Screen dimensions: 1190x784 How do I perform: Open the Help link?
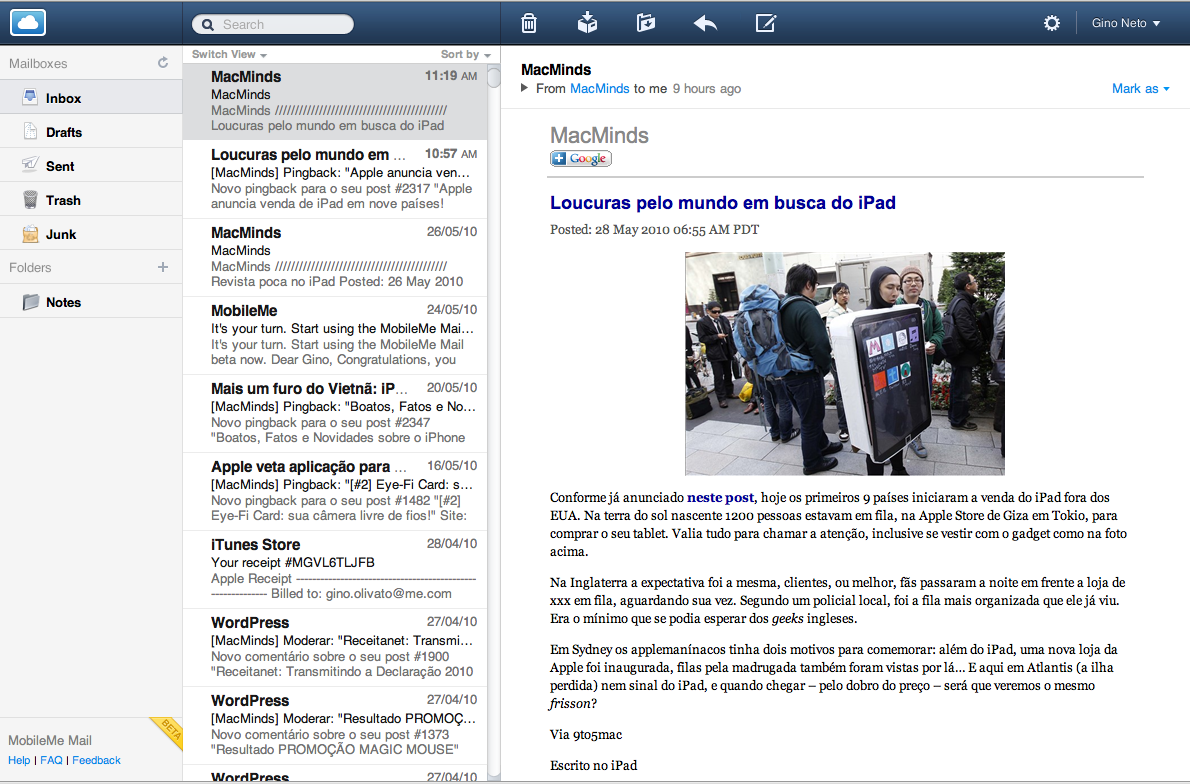[x=19, y=760]
